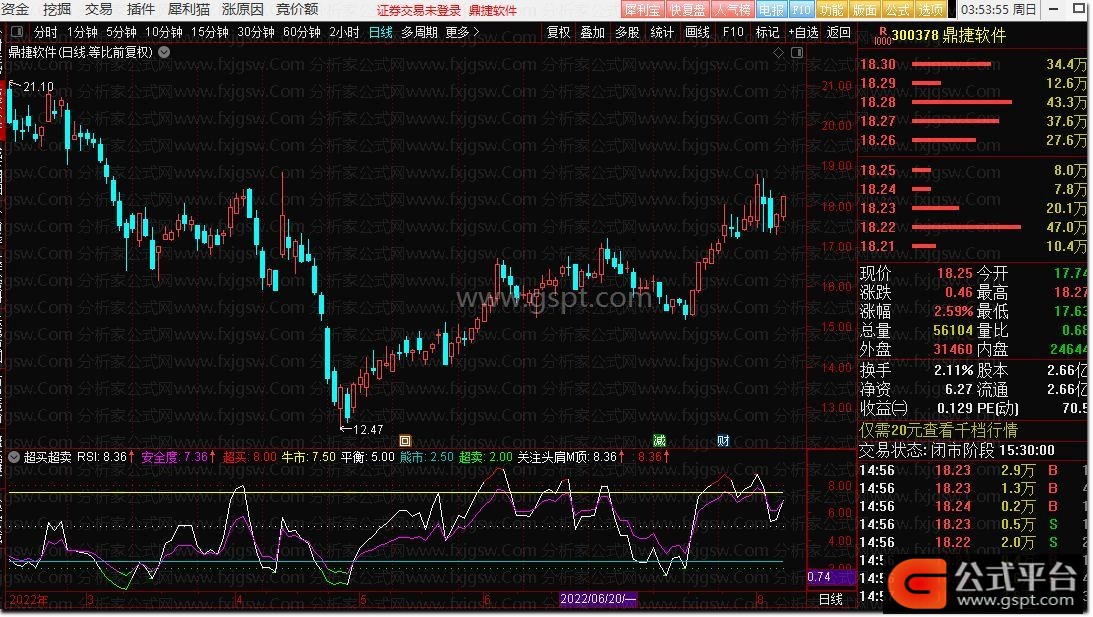This screenshot has width=1093, height=617.
Task: Open the 犀利猫 menu
Action: coord(188,10)
